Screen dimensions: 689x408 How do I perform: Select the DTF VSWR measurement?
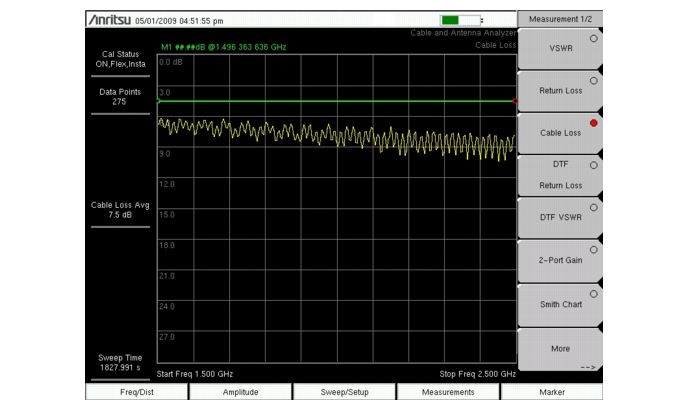tap(559, 217)
